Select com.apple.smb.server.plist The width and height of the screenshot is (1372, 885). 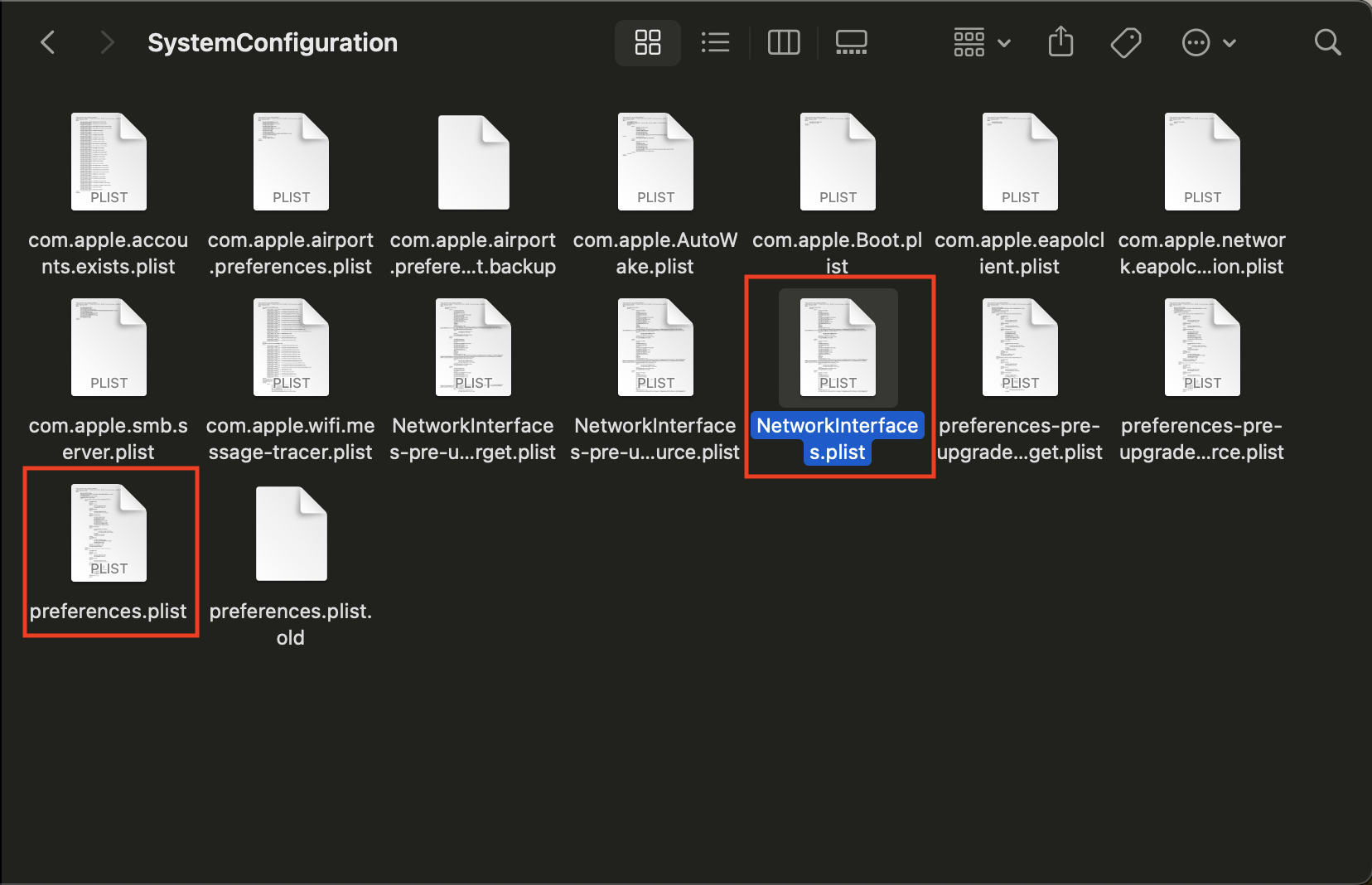click(109, 347)
